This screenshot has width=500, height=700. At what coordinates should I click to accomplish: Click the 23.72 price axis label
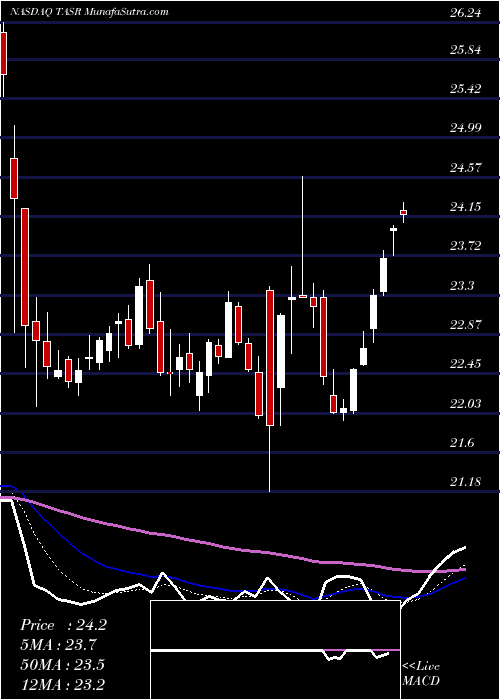(x=465, y=246)
